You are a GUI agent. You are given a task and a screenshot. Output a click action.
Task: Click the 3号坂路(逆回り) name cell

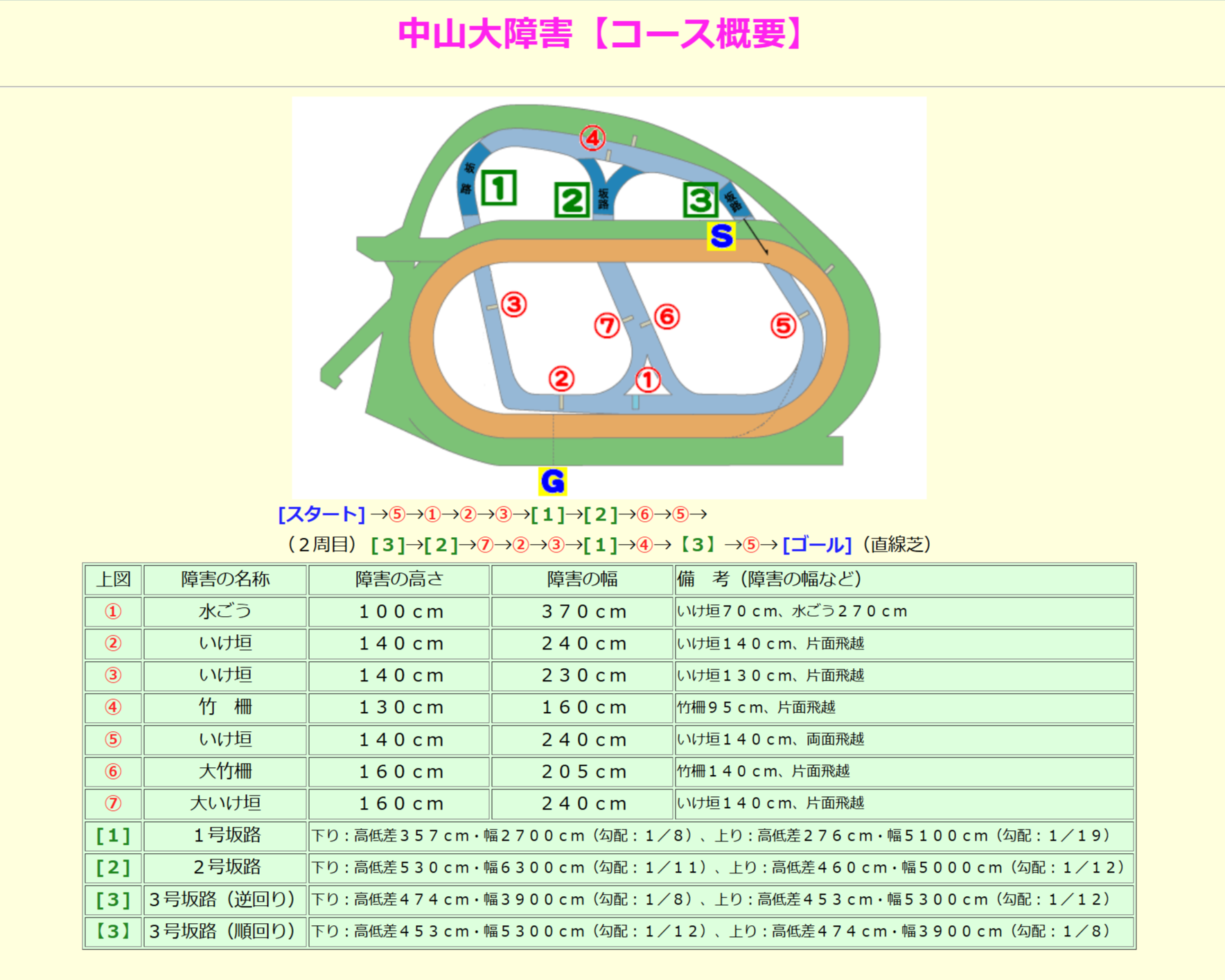point(225,899)
